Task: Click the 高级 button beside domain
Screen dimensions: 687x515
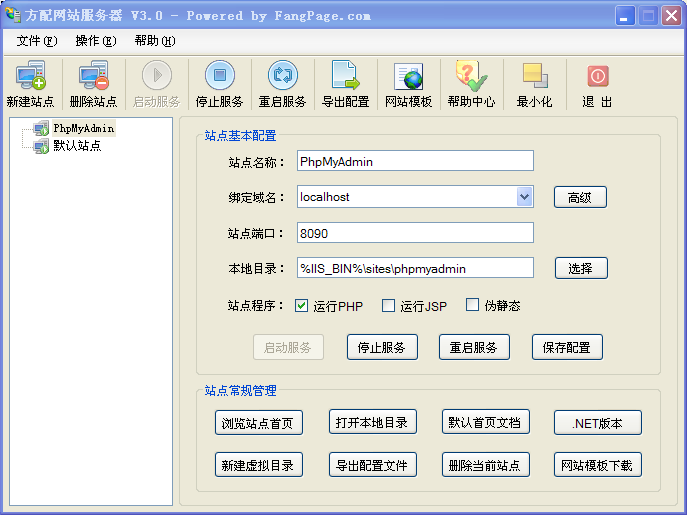Action: pos(580,197)
